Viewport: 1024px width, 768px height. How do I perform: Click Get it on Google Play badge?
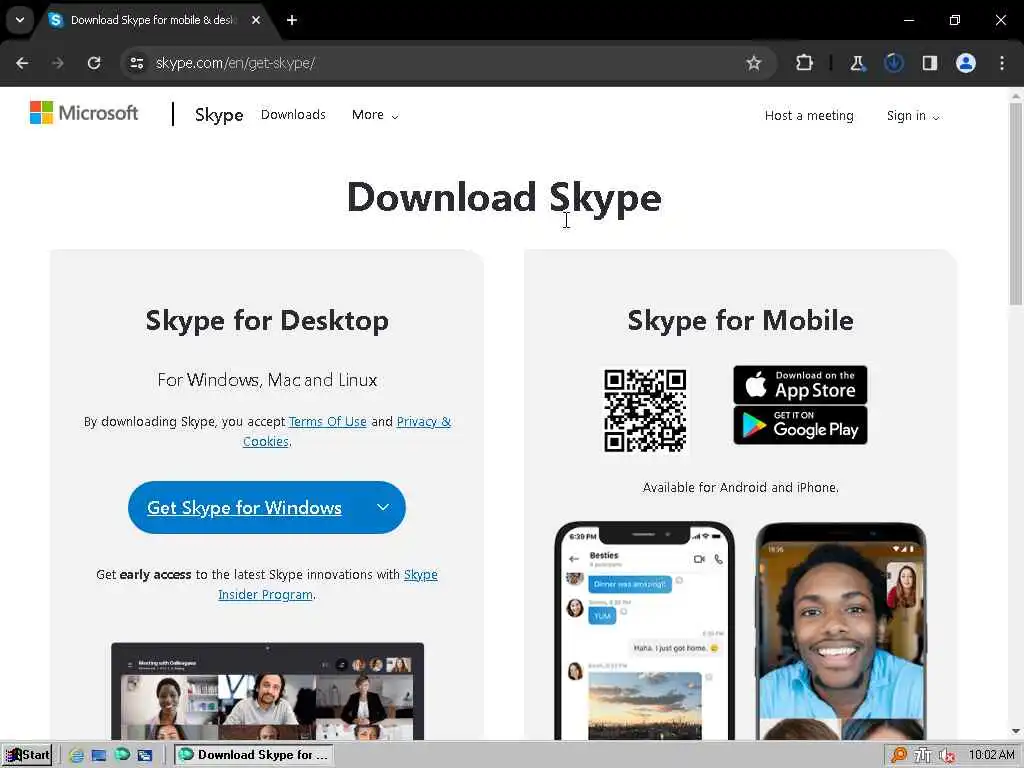(x=800, y=425)
